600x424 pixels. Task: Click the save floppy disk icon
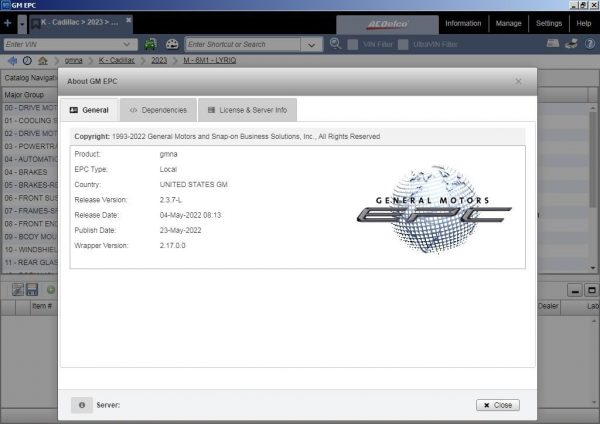pyautogui.click(x=32, y=290)
